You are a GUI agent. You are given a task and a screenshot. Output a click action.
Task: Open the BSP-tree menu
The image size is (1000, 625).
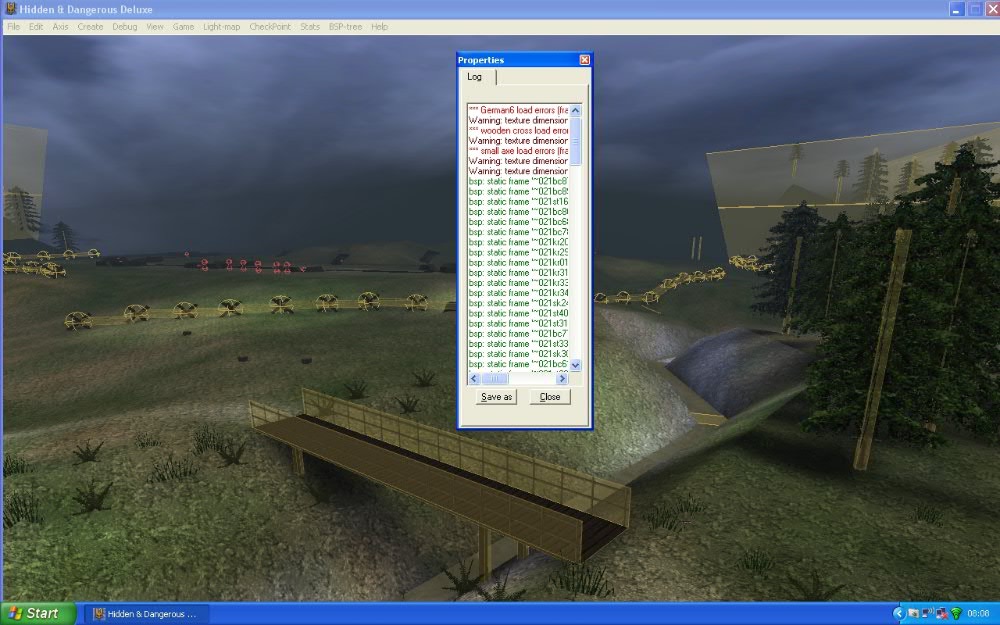(345, 27)
